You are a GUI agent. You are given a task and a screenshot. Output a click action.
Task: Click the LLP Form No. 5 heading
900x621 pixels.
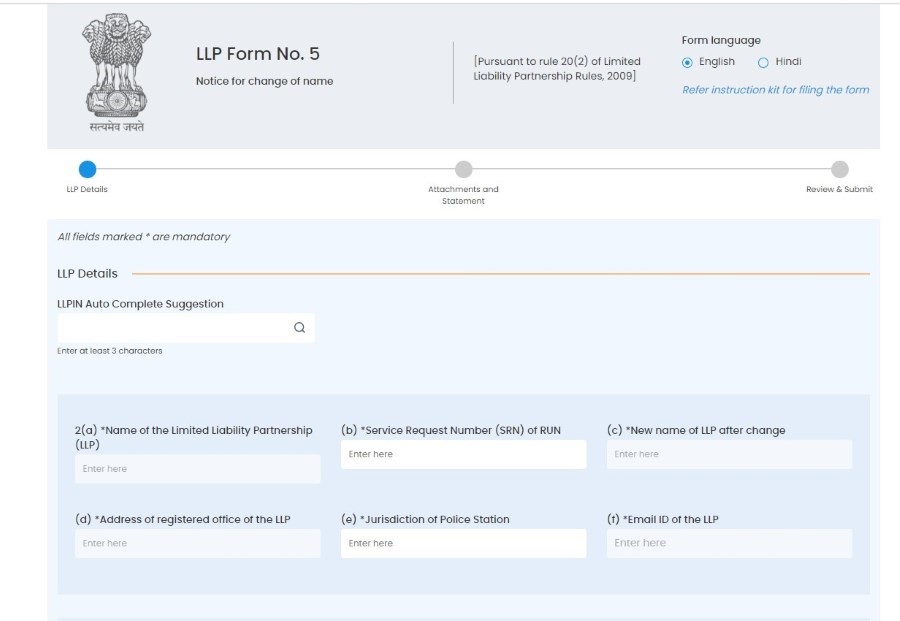(x=257, y=54)
